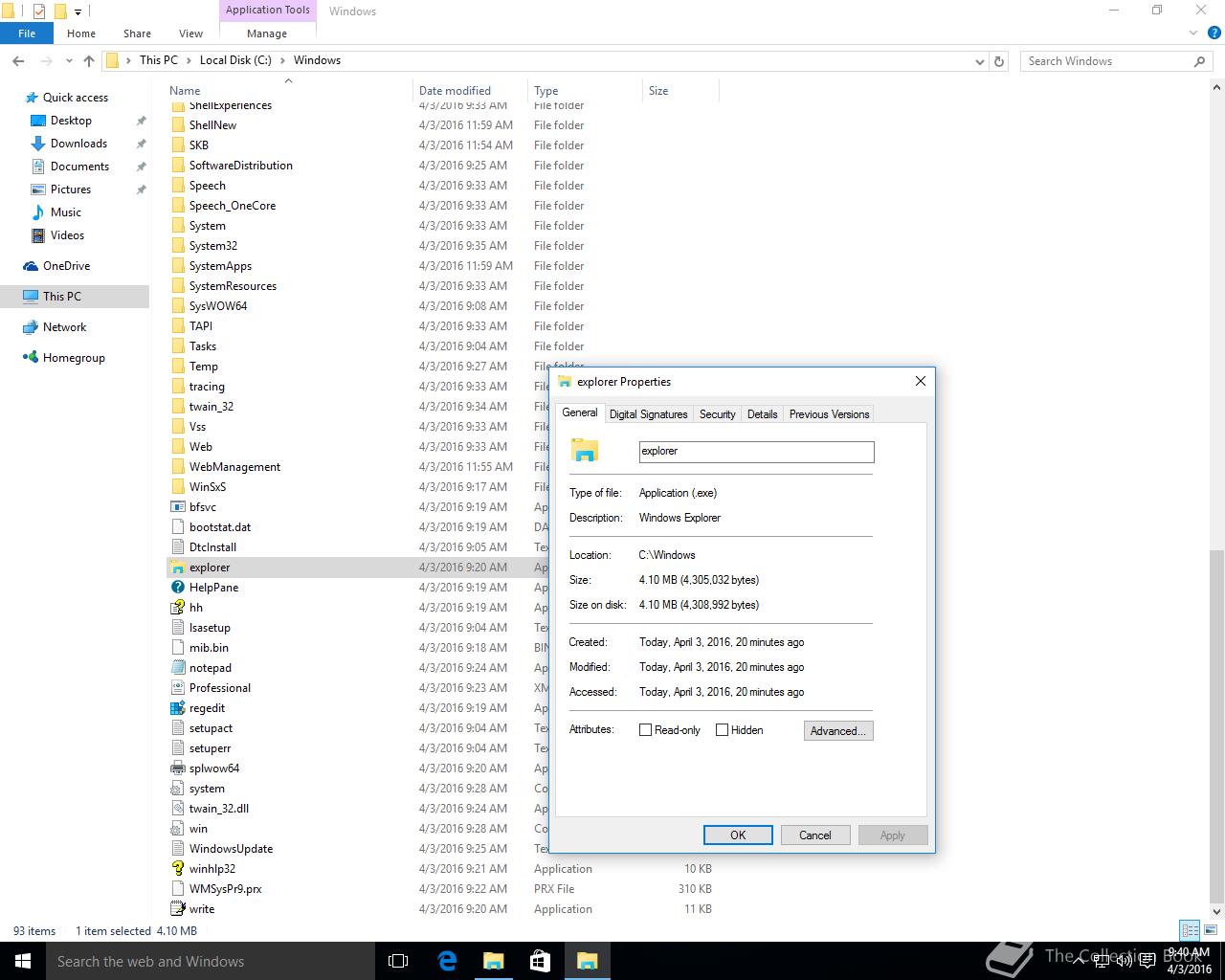Enable the Hidden attribute checkbox
Screen dimensions: 1225x980
click(722, 730)
